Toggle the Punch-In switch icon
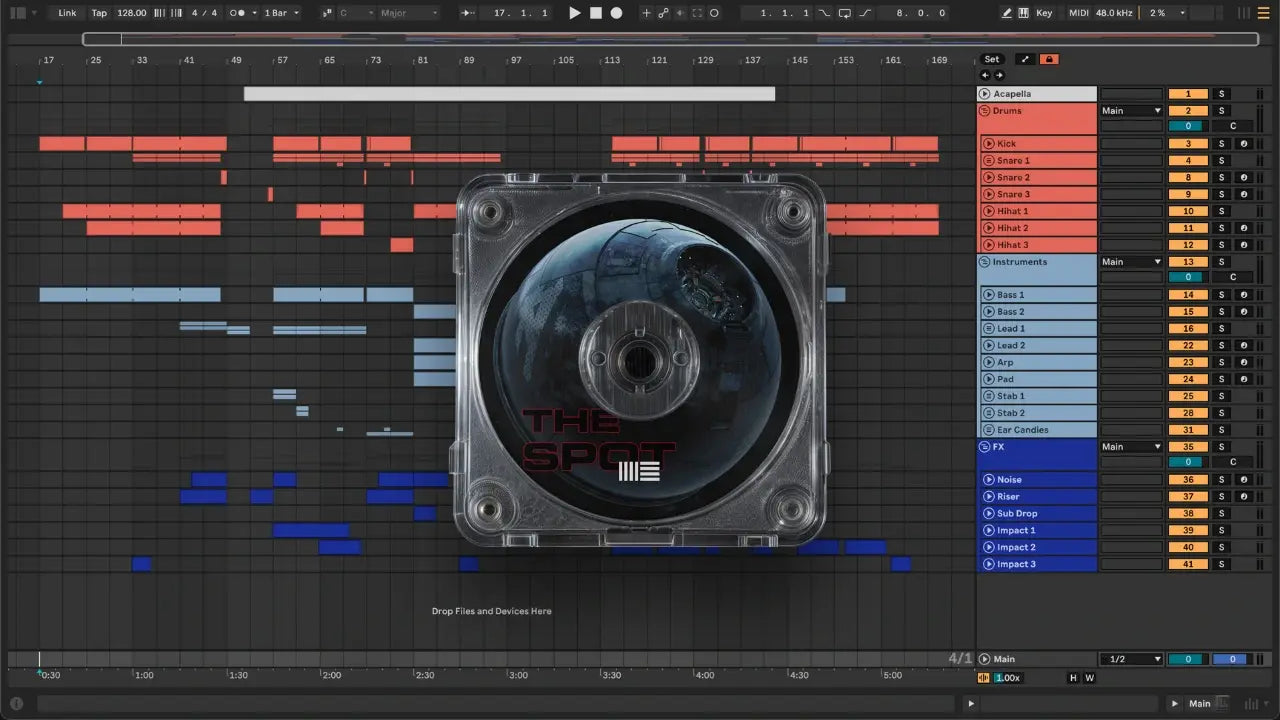The height and width of the screenshot is (720, 1280). [x=824, y=13]
